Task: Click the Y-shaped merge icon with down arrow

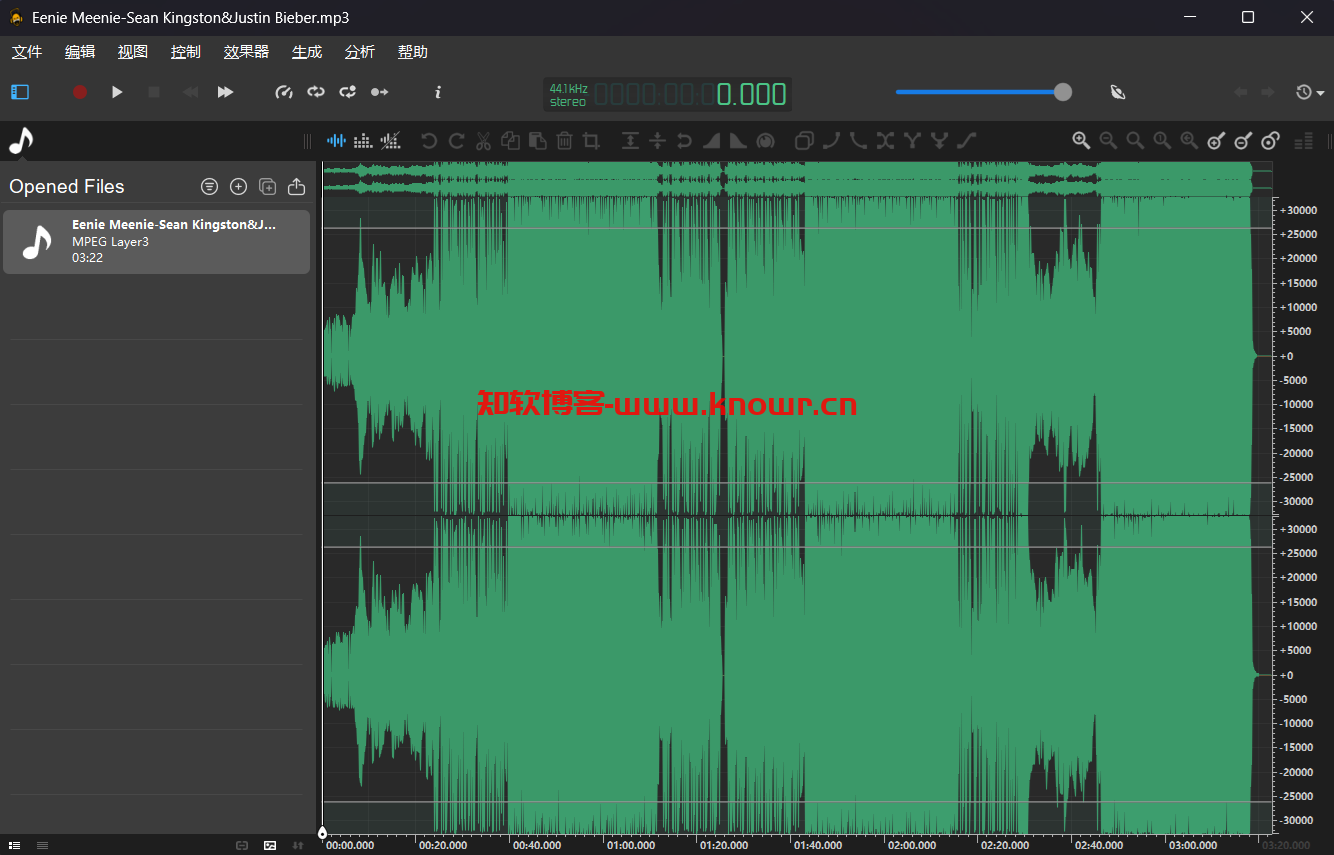Action: coord(939,141)
